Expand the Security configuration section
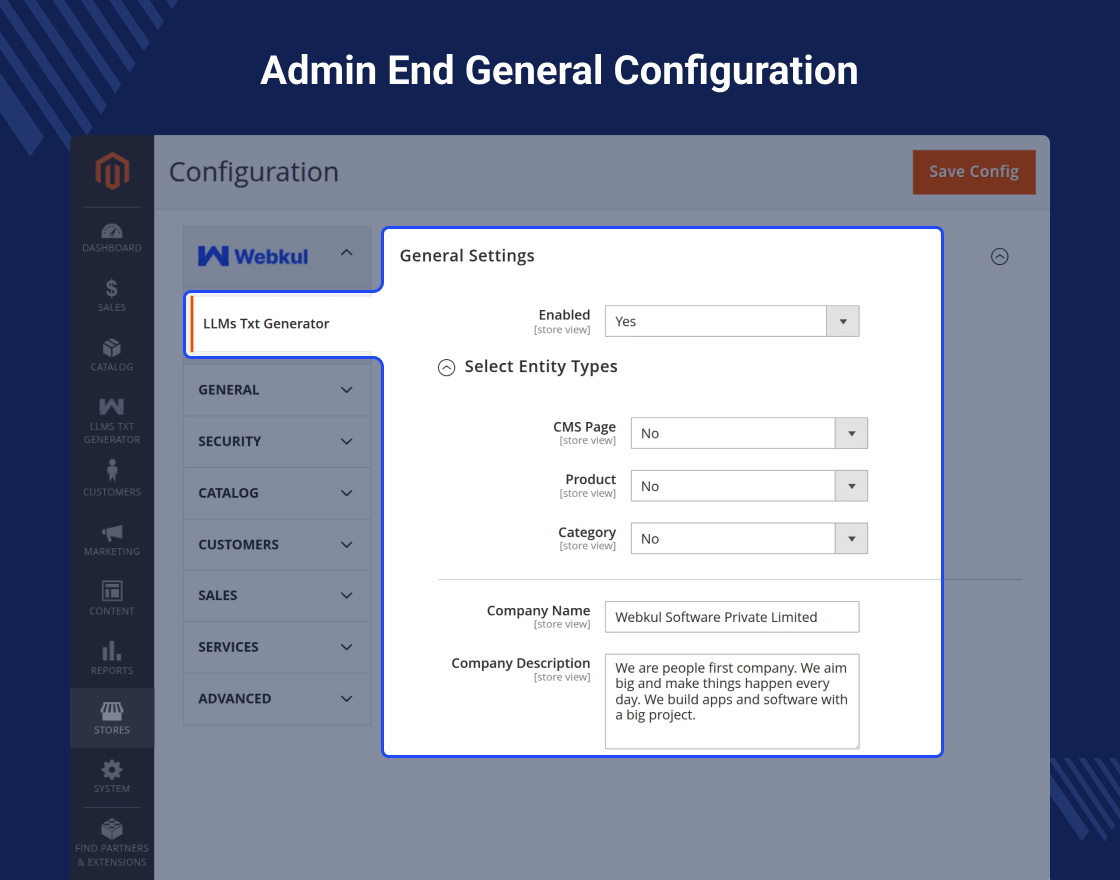Screen dimensions: 1120x880 click(276, 441)
